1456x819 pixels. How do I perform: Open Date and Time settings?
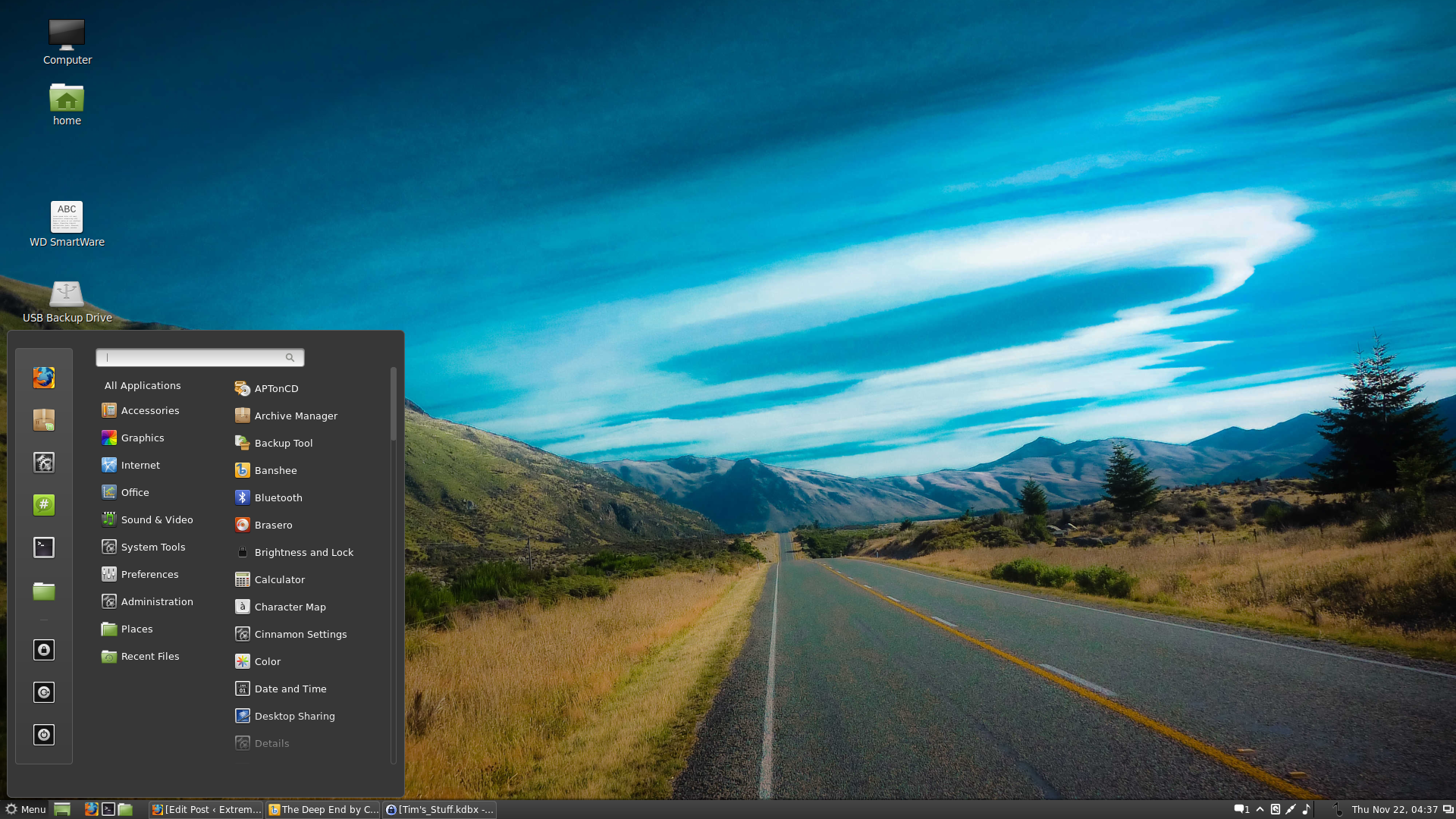[290, 688]
